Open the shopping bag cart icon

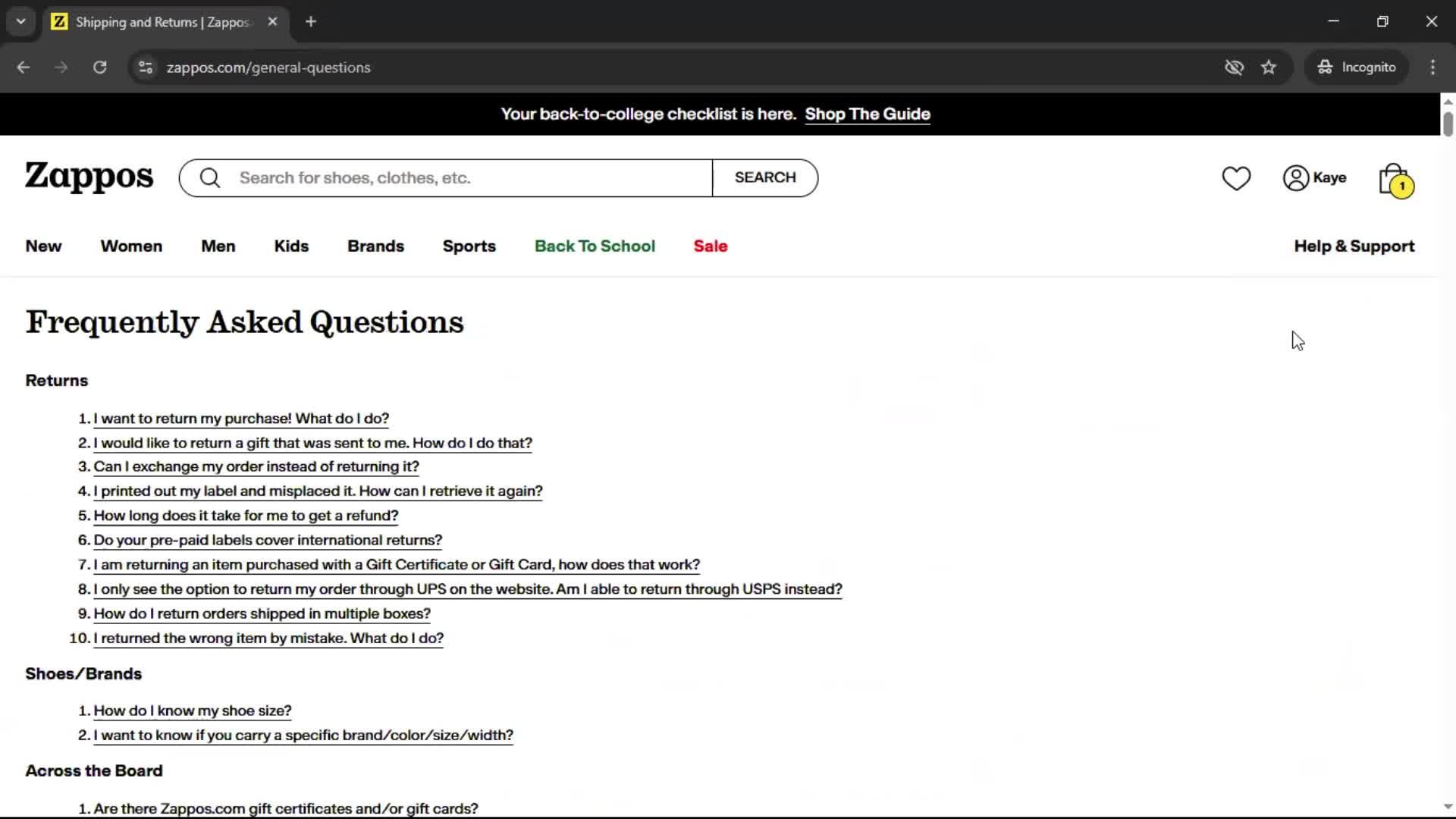point(1395,180)
